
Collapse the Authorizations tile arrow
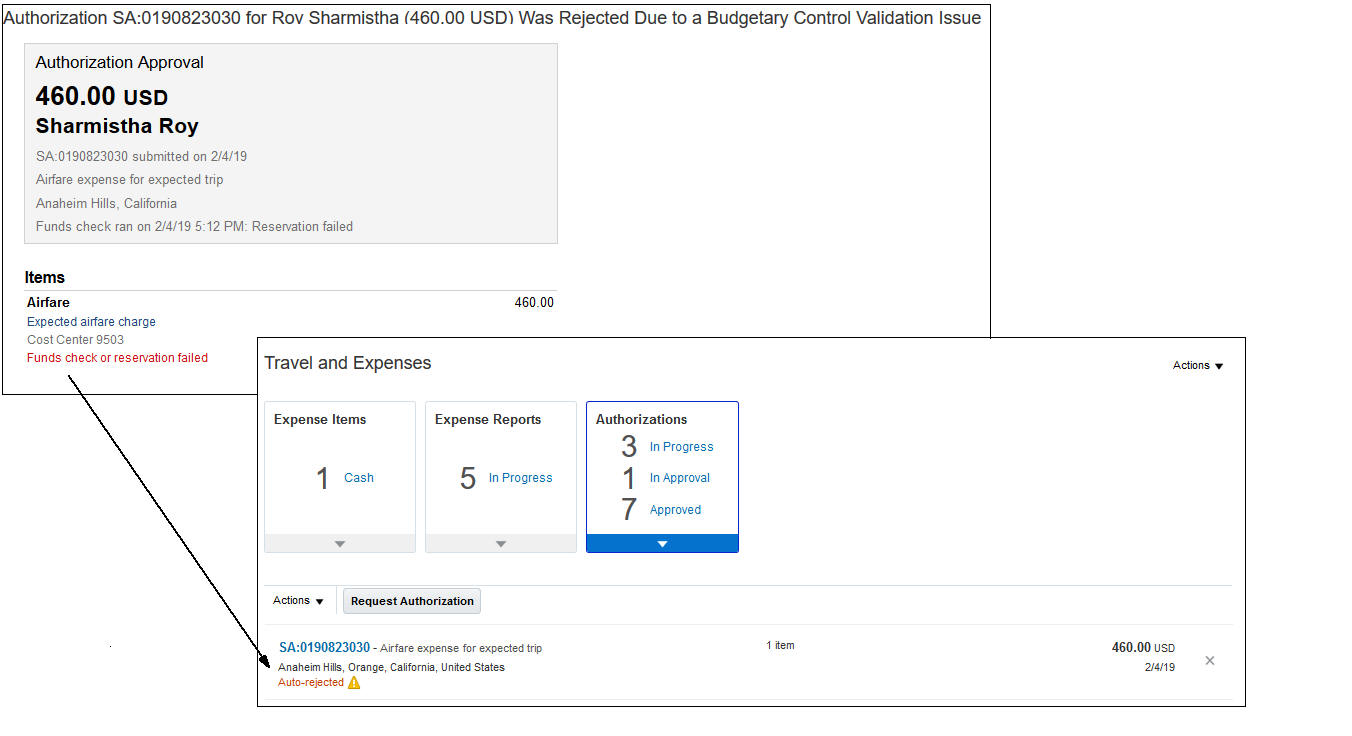662,544
